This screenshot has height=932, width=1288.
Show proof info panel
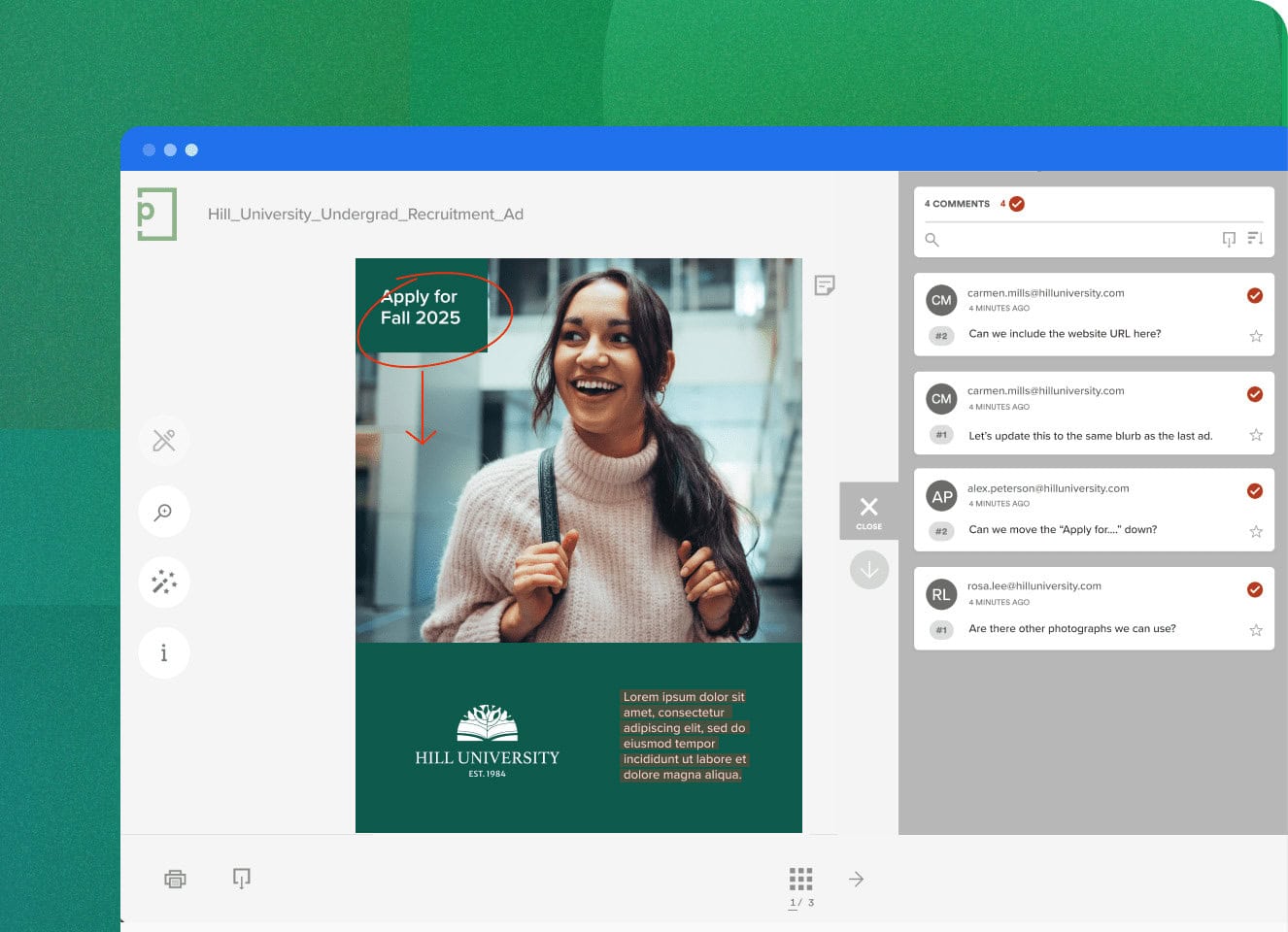tap(164, 653)
